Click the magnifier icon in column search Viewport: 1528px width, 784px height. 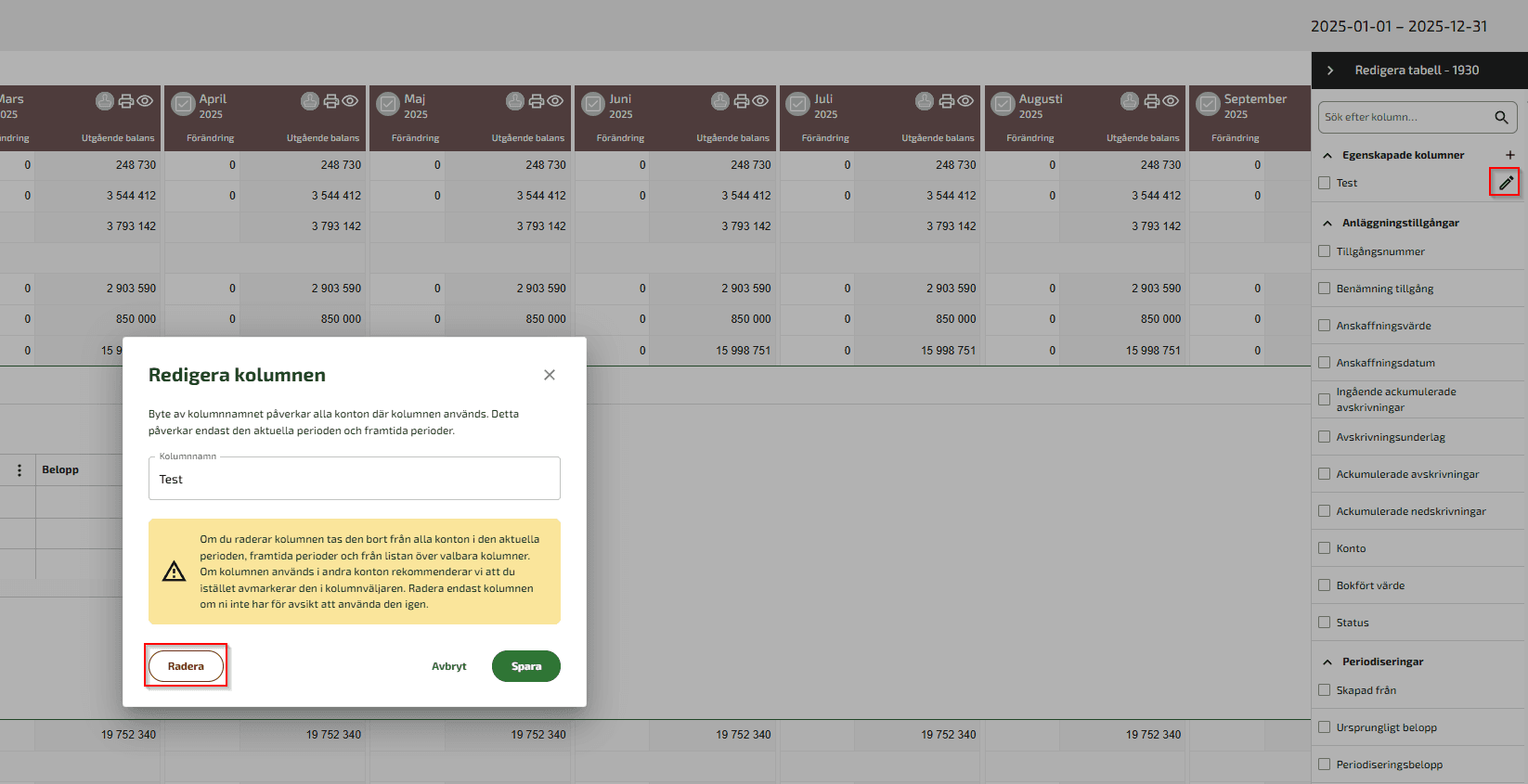pos(1500,117)
